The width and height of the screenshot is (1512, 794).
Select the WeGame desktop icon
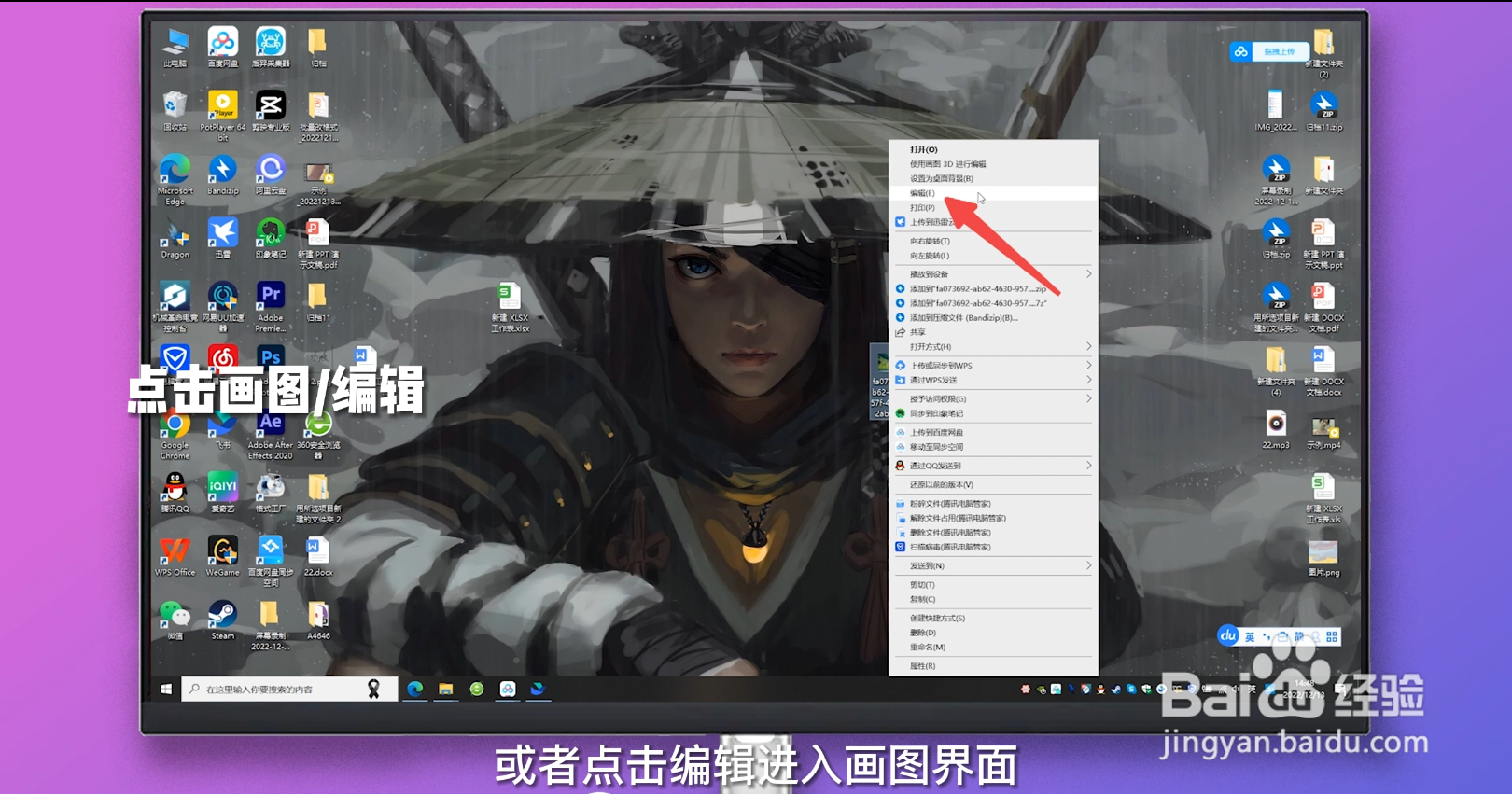click(222, 556)
